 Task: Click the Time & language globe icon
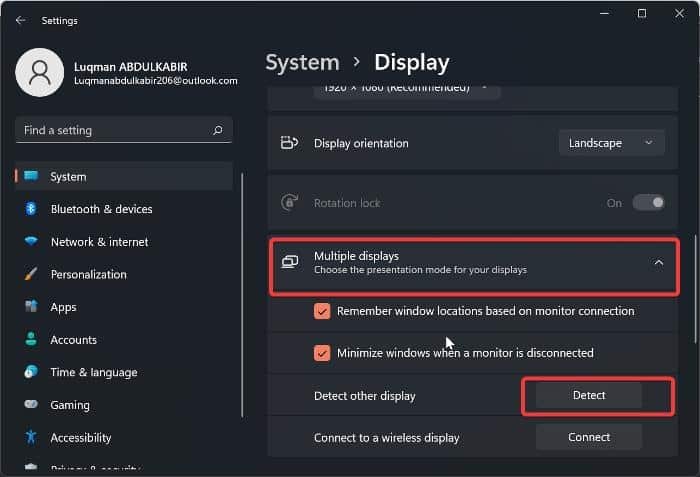(x=31, y=372)
